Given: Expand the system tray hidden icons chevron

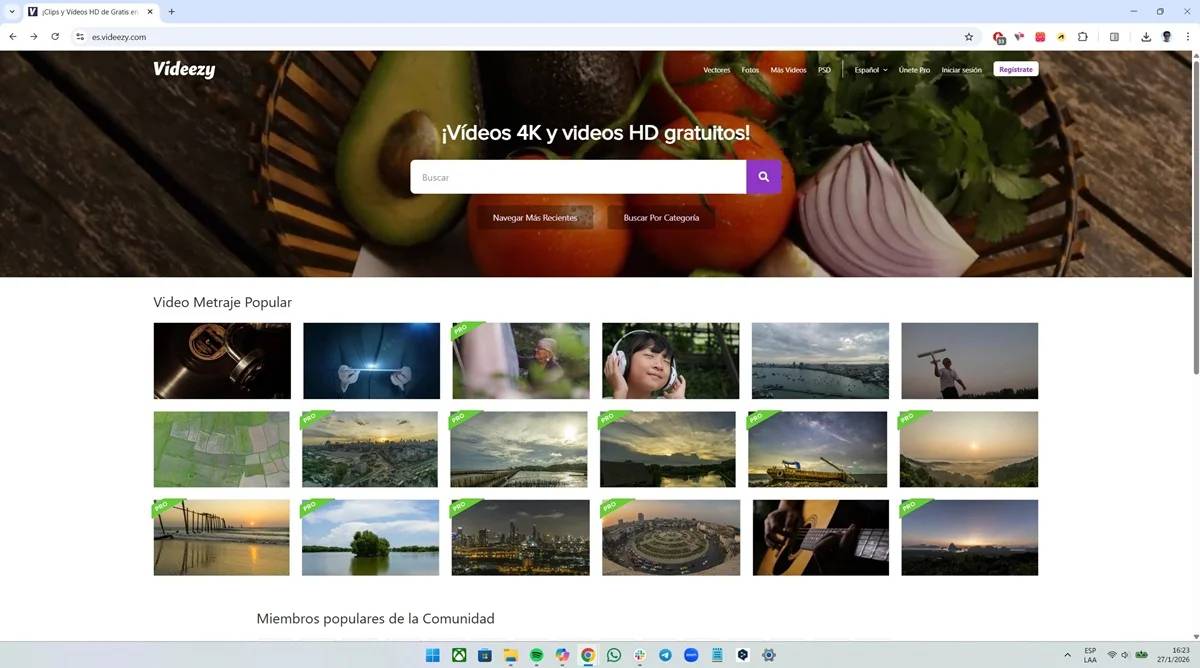Looking at the screenshot, I should 1068,655.
